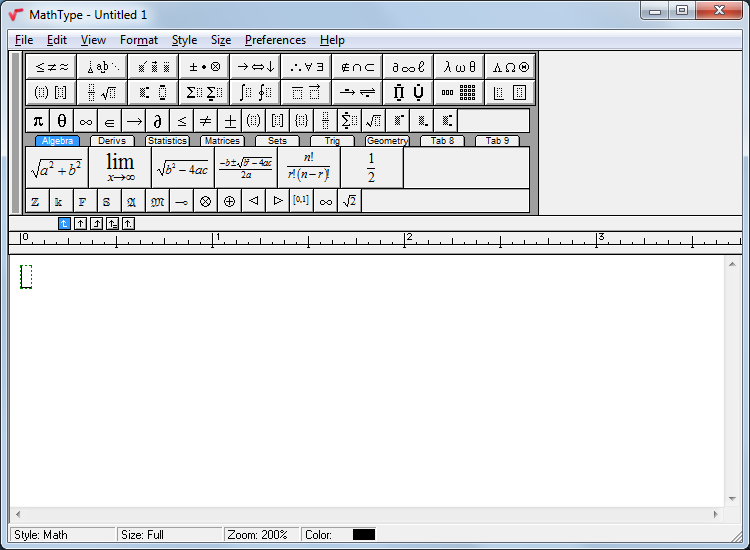This screenshot has width=750, height=550.
Task: Insert the theta symbol
Action: [x=62, y=121]
